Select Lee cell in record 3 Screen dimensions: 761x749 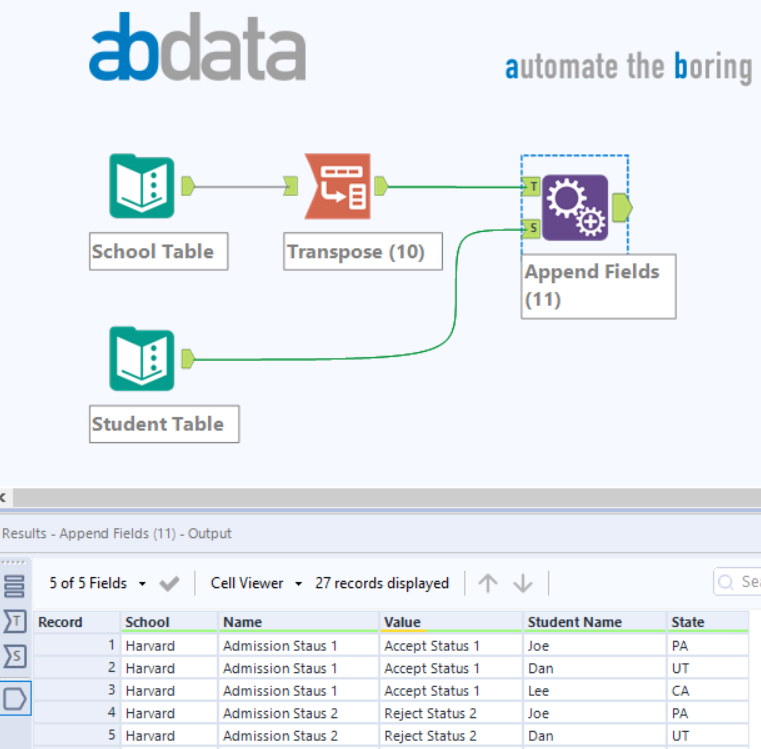[x=594, y=691]
